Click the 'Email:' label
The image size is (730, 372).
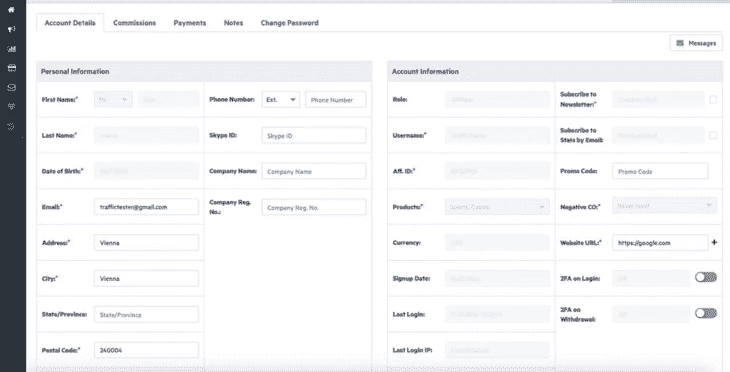pos(52,207)
